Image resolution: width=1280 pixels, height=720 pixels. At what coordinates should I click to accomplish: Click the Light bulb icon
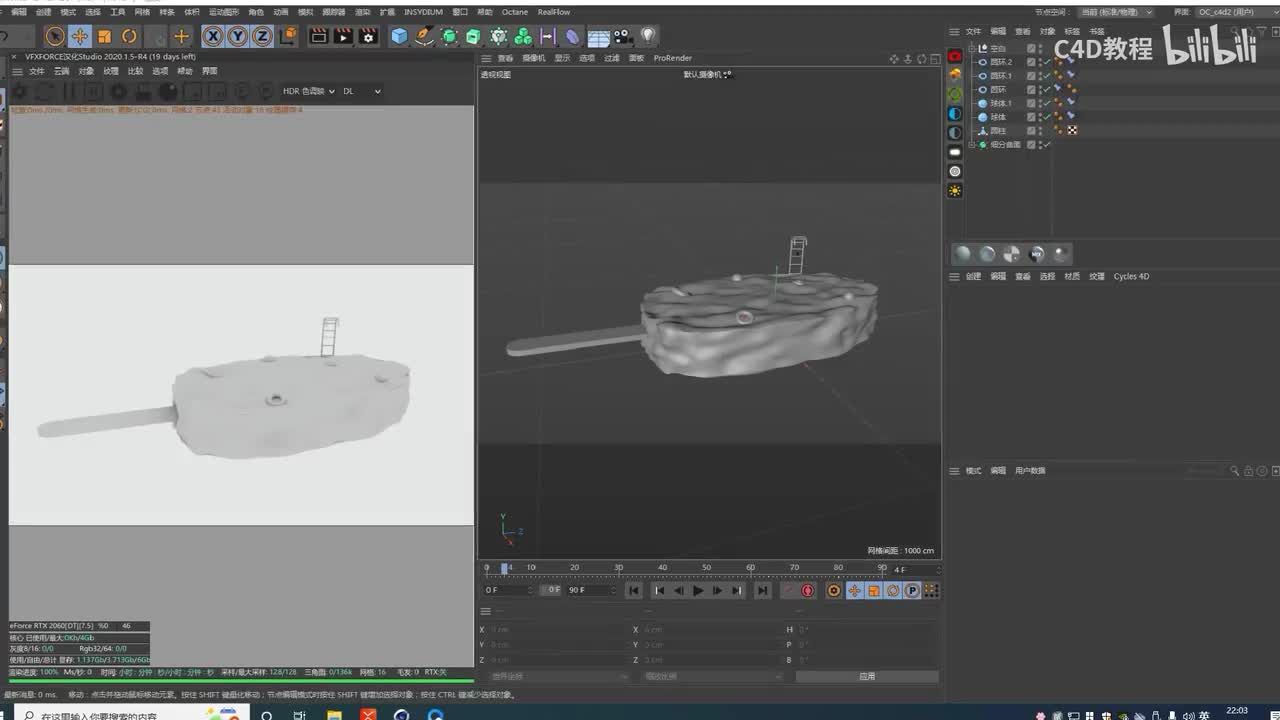tap(648, 36)
